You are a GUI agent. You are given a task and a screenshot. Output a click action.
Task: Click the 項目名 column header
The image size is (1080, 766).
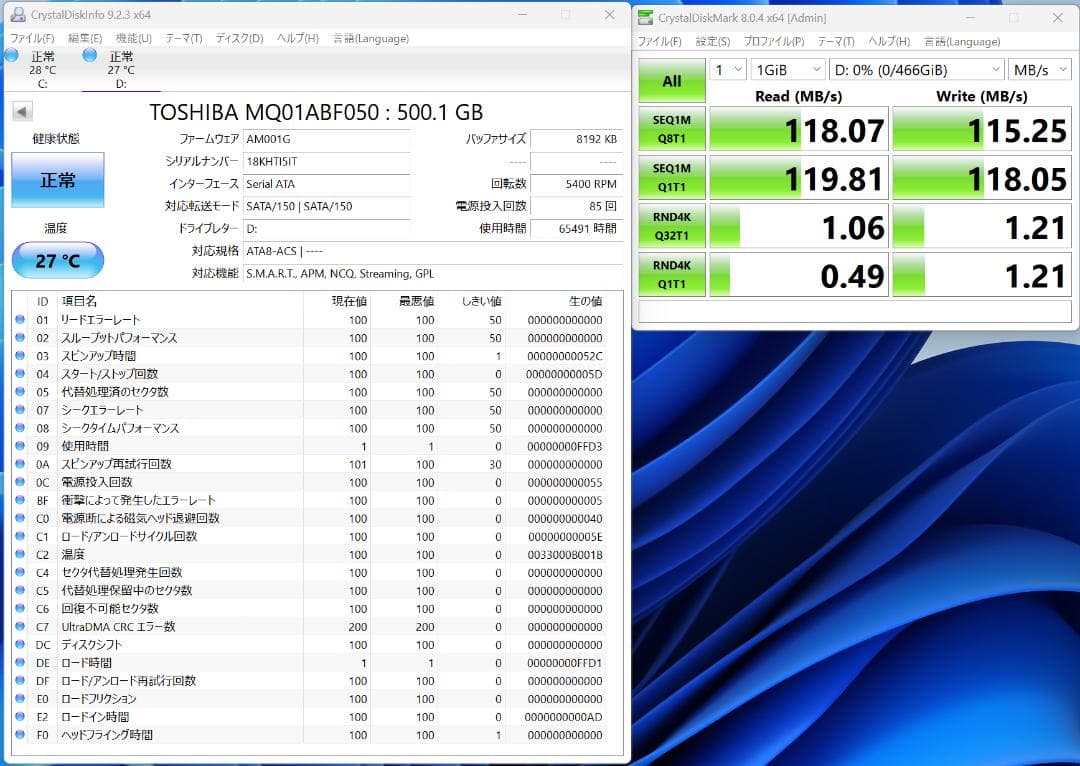(x=79, y=301)
